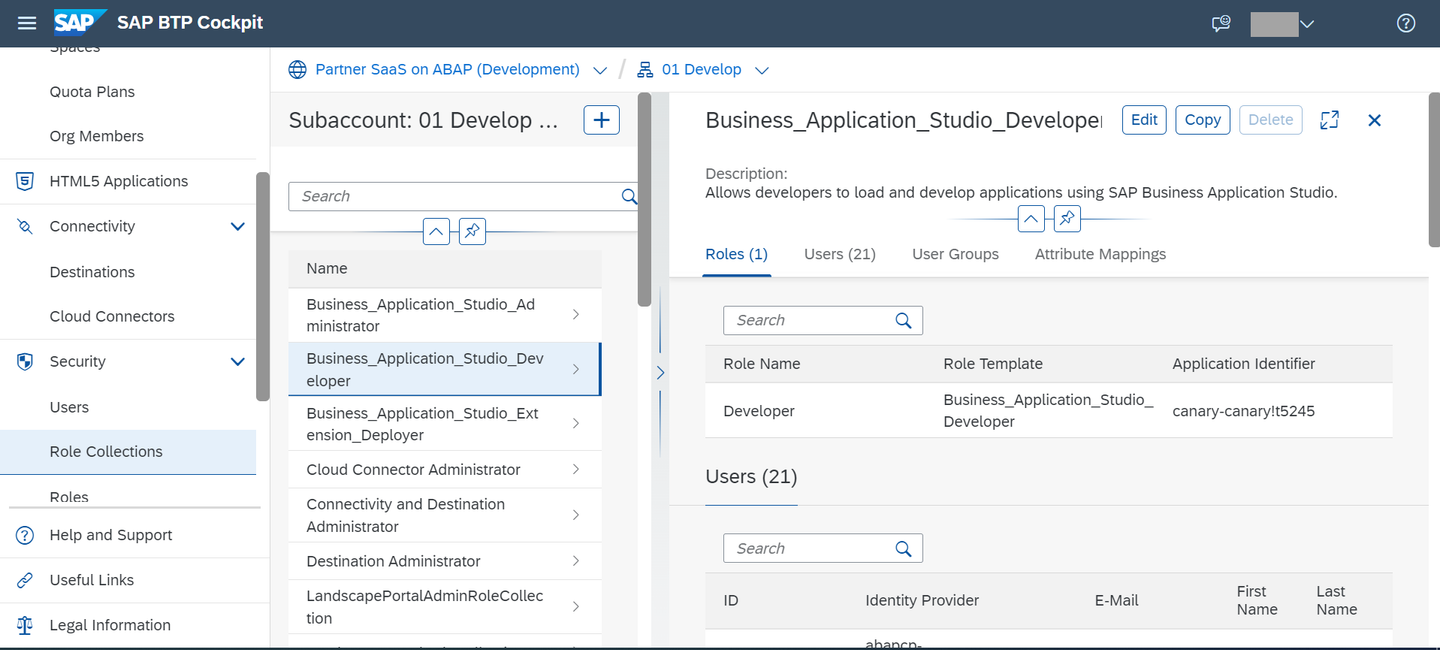Image resolution: width=1440 pixels, height=650 pixels.
Task: Open the hamburger navigation menu
Action: [x=27, y=23]
